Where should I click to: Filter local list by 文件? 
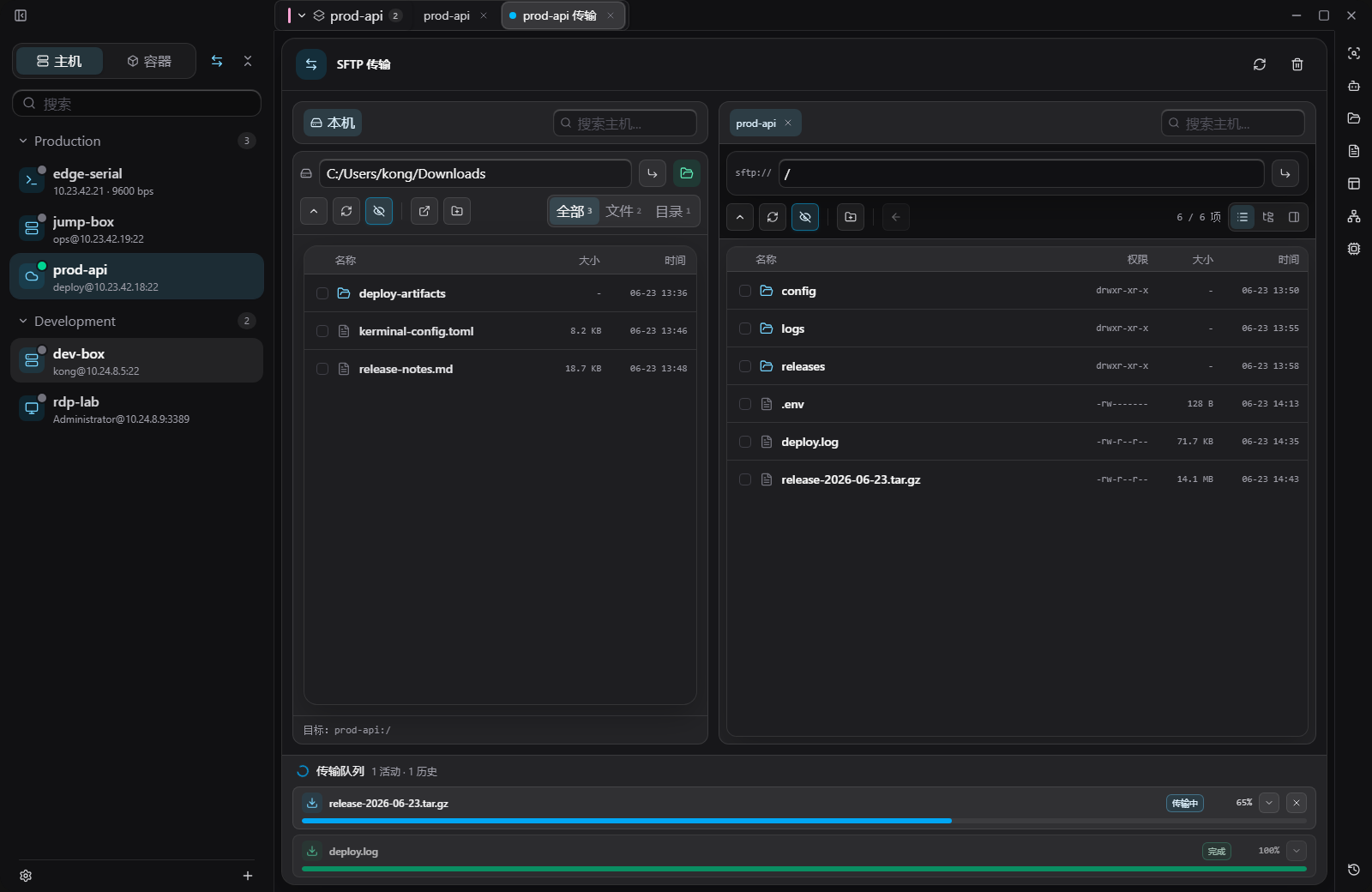[x=623, y=211]
